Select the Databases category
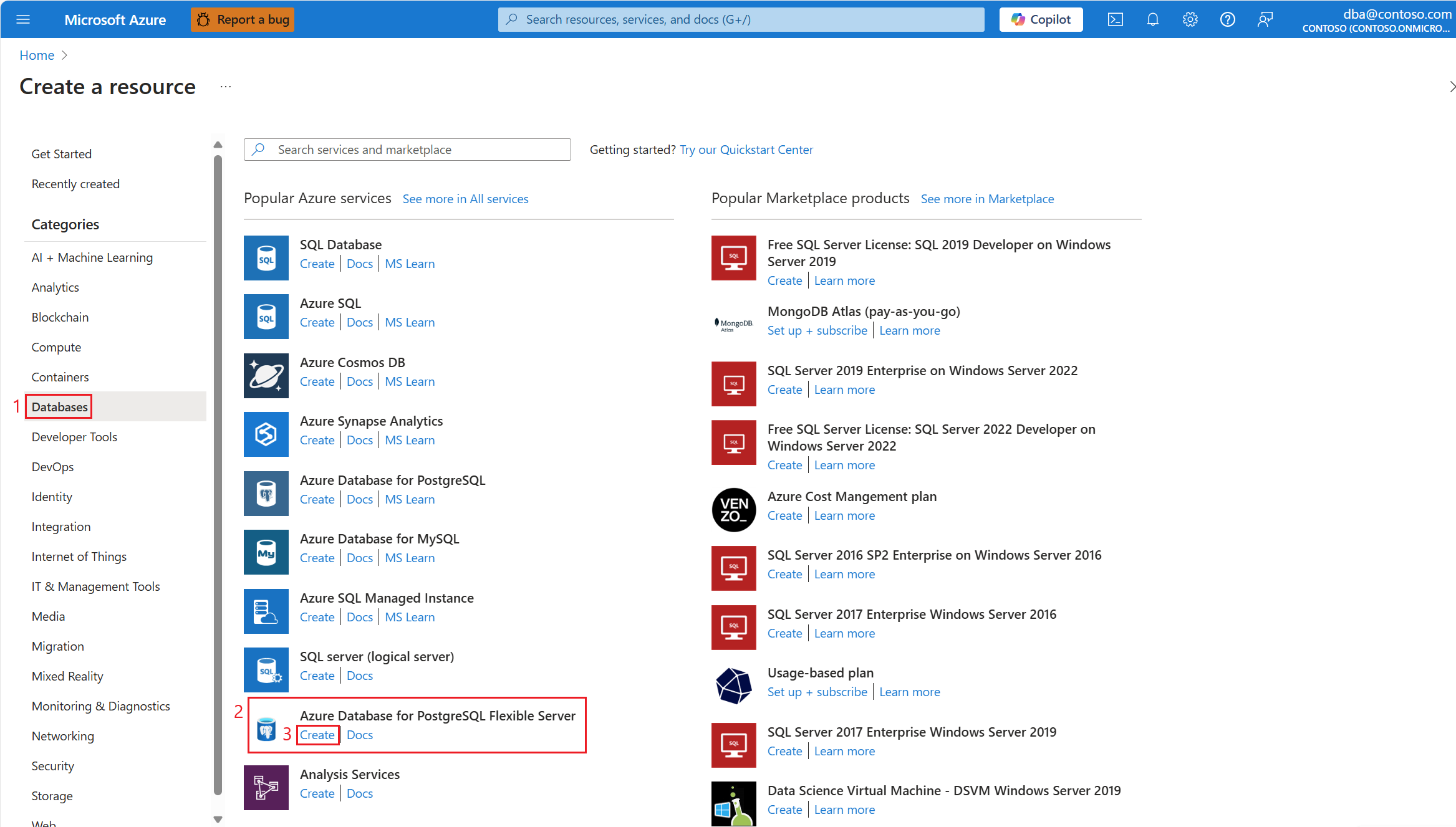The width and height of the screenshot is (1456, 827). click(59, 406)
